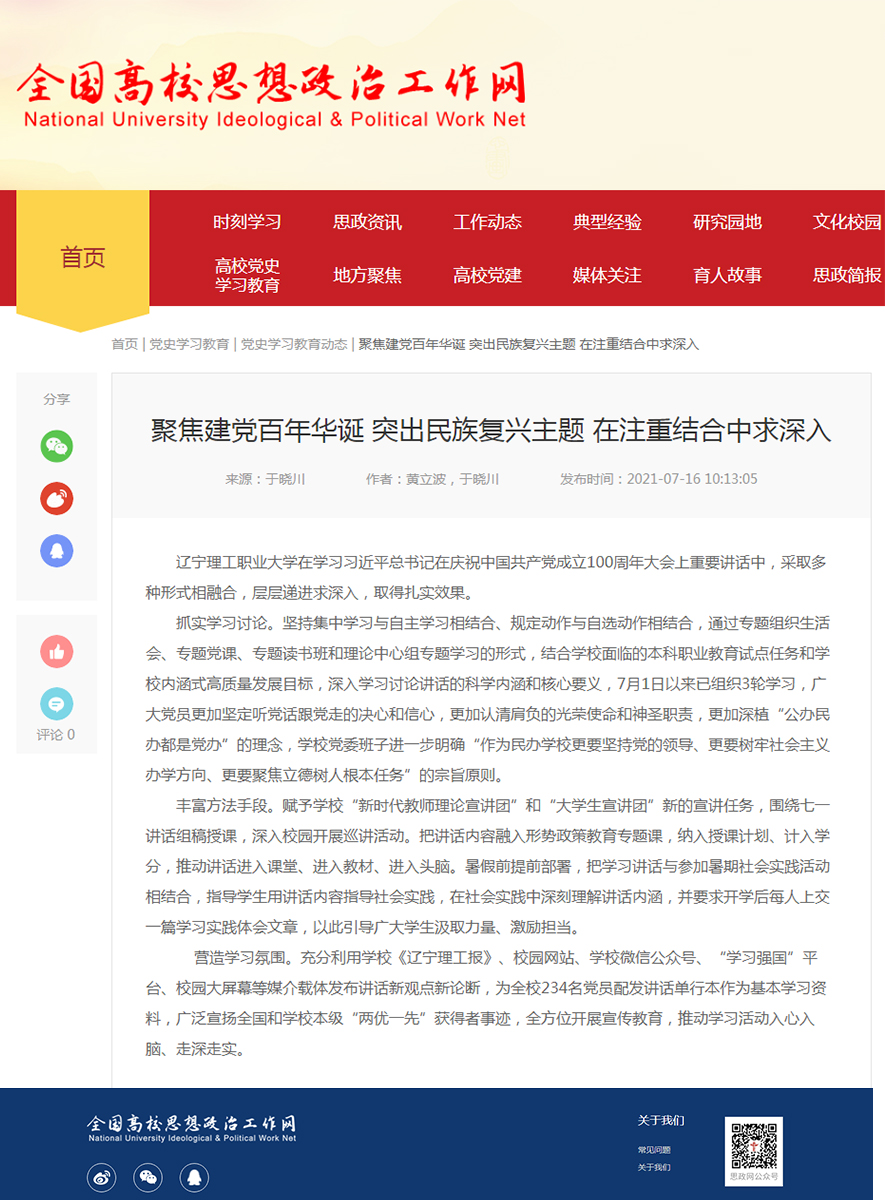Share the article via the blue QQ icon
The width and height of the screenshot is (885, 1200).
click(57, 550)
